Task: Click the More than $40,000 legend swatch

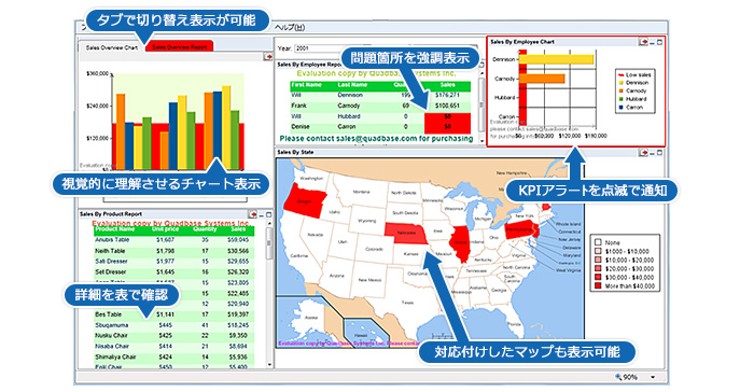Action: (598, 286)
